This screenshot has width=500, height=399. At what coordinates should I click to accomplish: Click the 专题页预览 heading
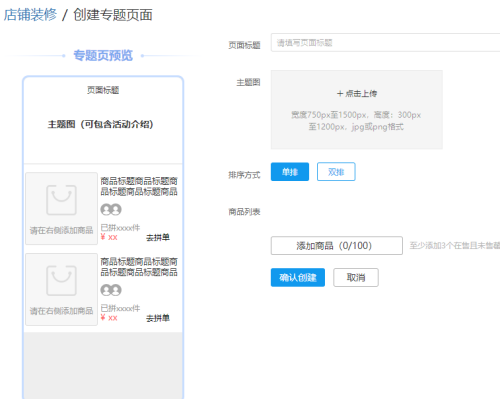point(103,55)
